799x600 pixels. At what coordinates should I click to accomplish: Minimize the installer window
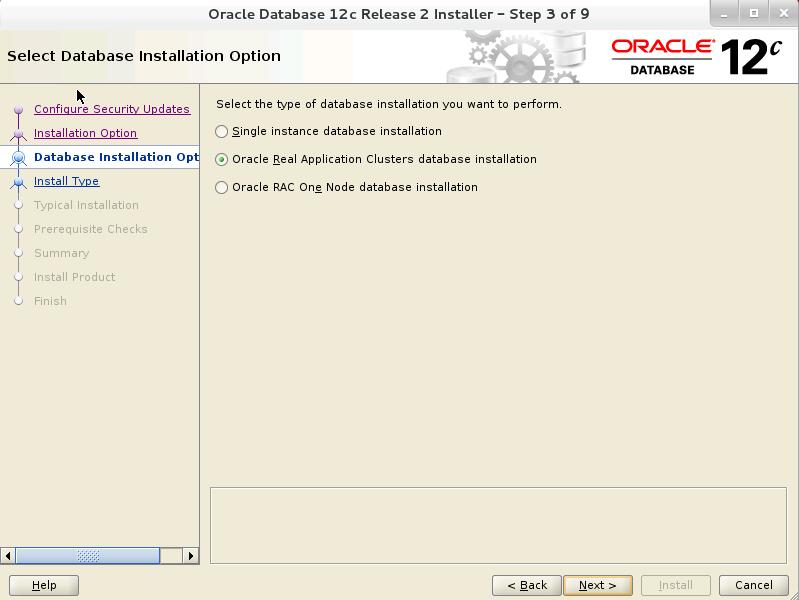pyautogui.click(x=724, y=14)
